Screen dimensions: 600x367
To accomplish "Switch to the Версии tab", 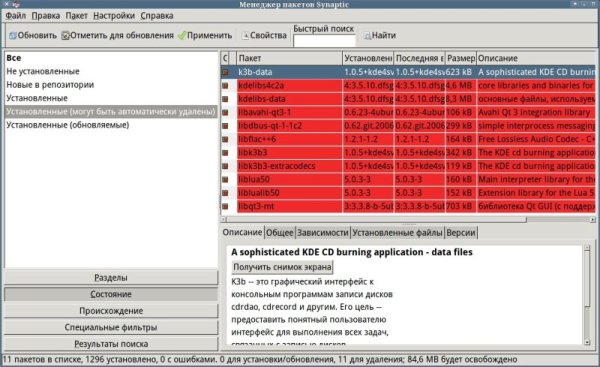I will click(461, 233).
